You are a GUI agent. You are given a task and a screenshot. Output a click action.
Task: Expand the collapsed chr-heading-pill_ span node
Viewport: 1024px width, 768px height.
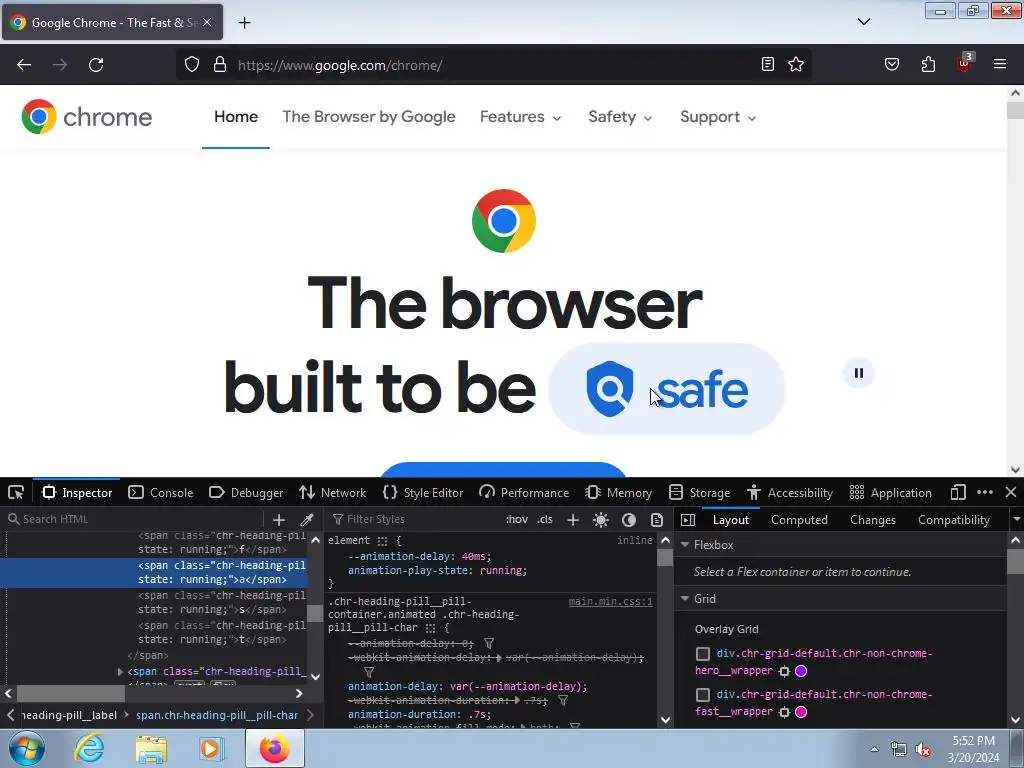coord(120,671)
